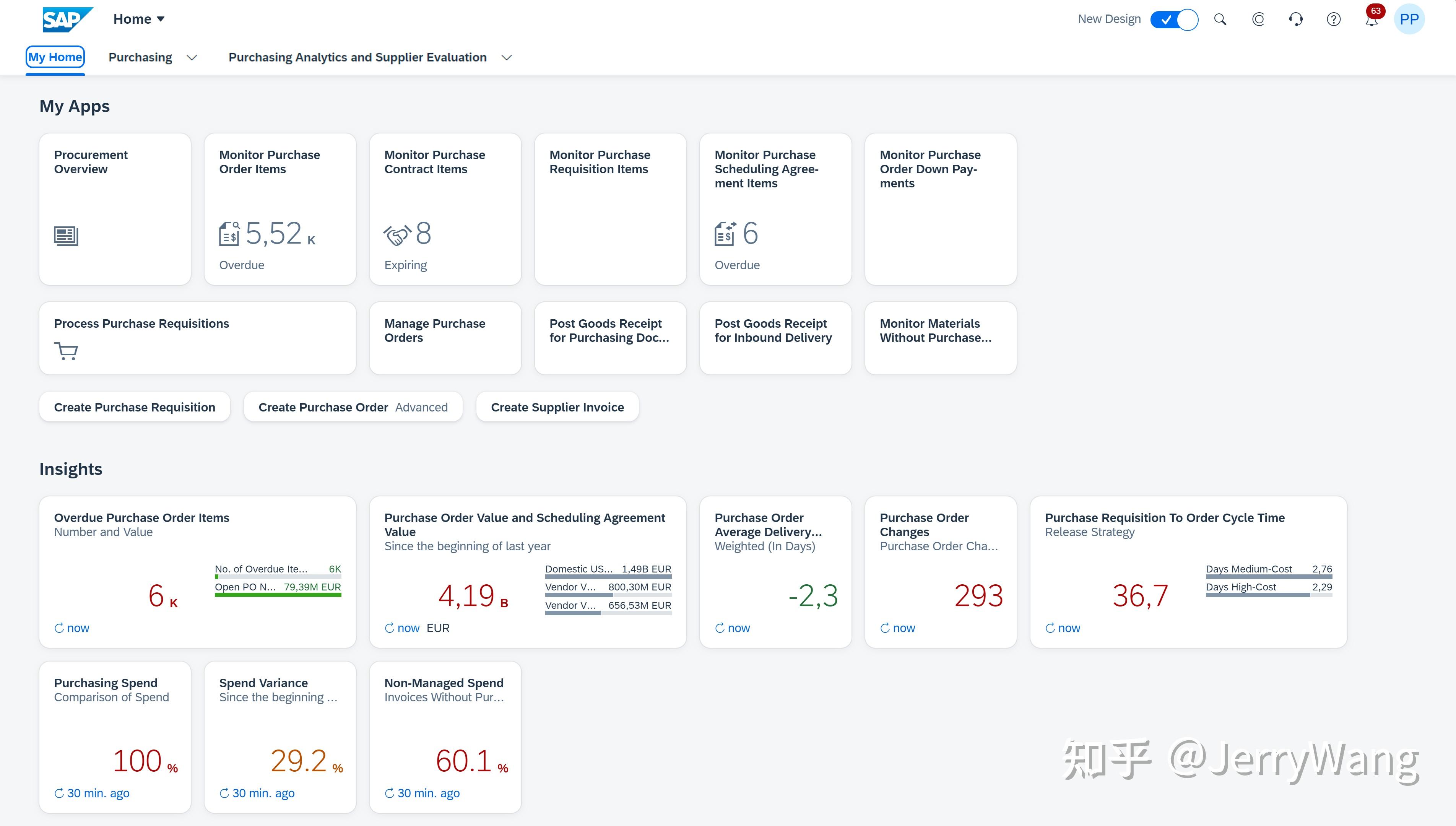Toggle the New Design switch off
Image resolution: width=1456 pixels, height=826 pixels.
click(1174, 19)
